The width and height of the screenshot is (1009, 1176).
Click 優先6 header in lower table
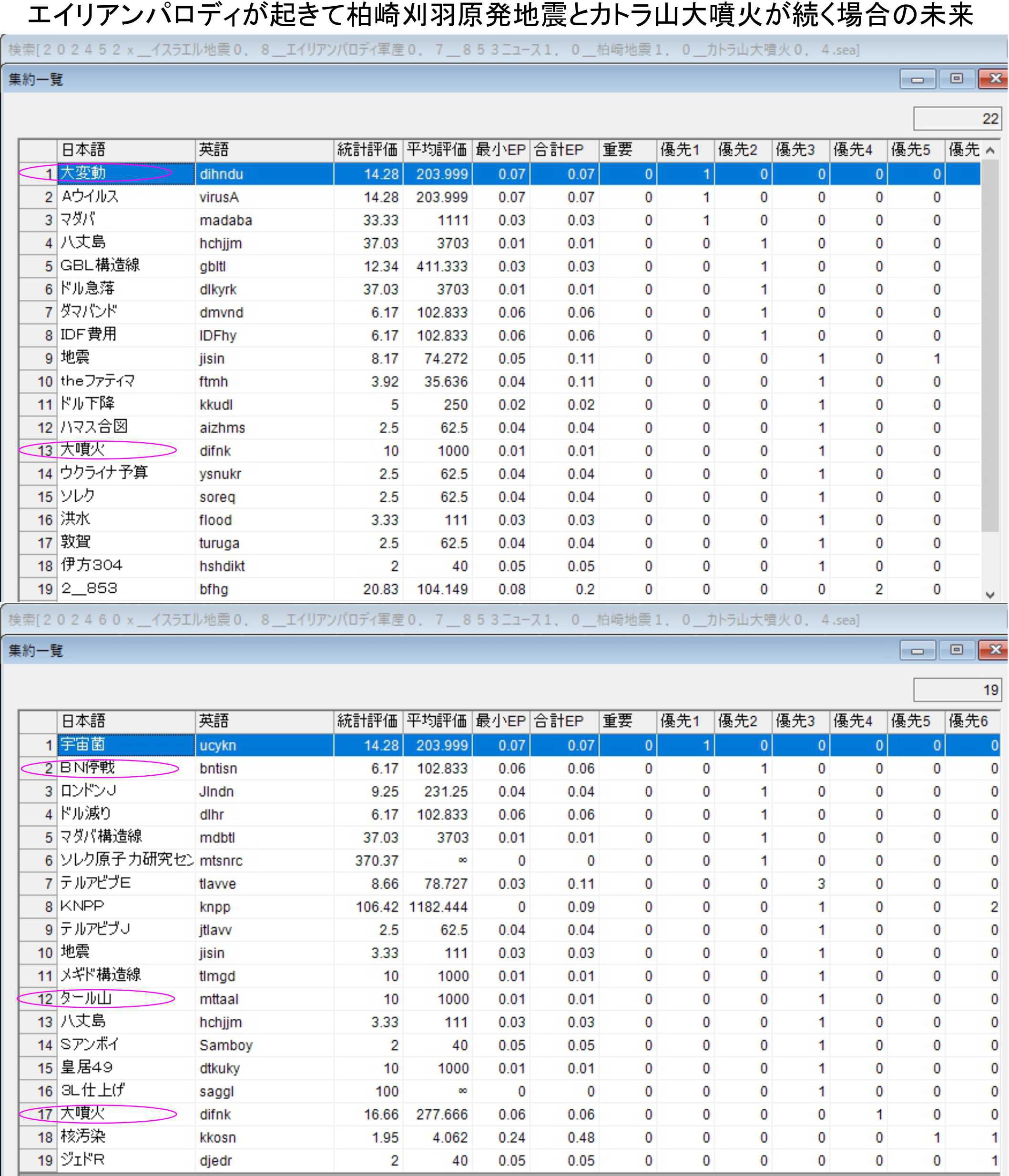973,721
